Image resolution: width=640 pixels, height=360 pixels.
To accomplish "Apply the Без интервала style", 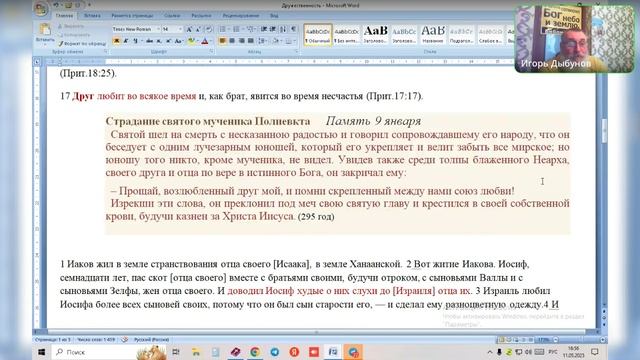I will [x=347, y=35].
